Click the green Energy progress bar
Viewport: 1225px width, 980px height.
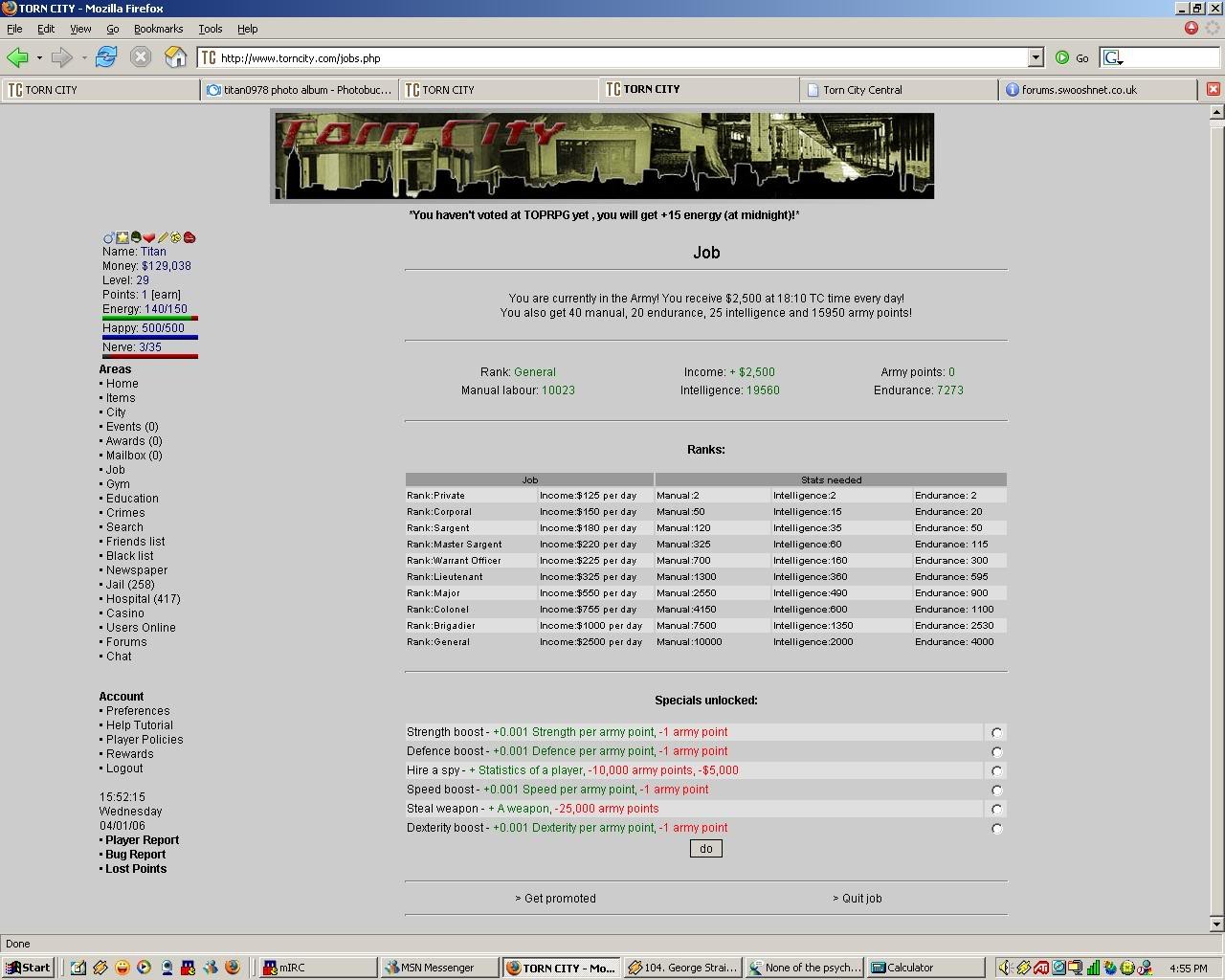click(x=149, y=318)
